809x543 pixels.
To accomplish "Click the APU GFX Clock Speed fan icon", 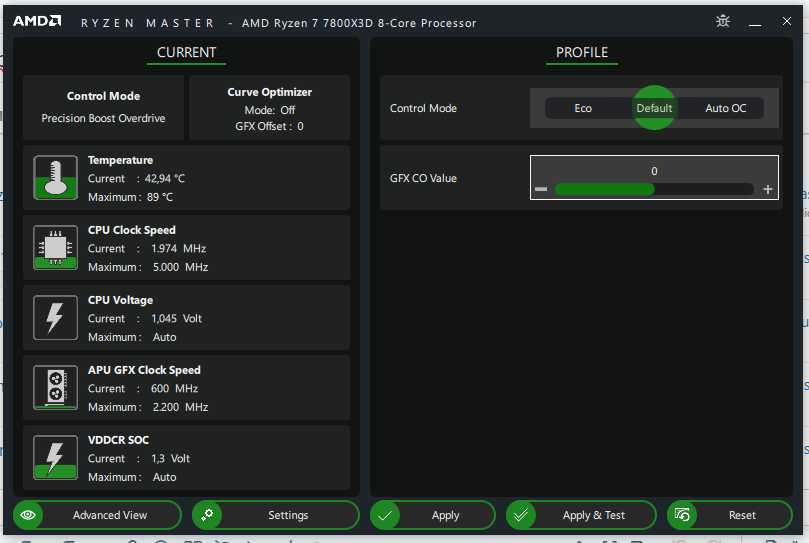I will 55,388.
